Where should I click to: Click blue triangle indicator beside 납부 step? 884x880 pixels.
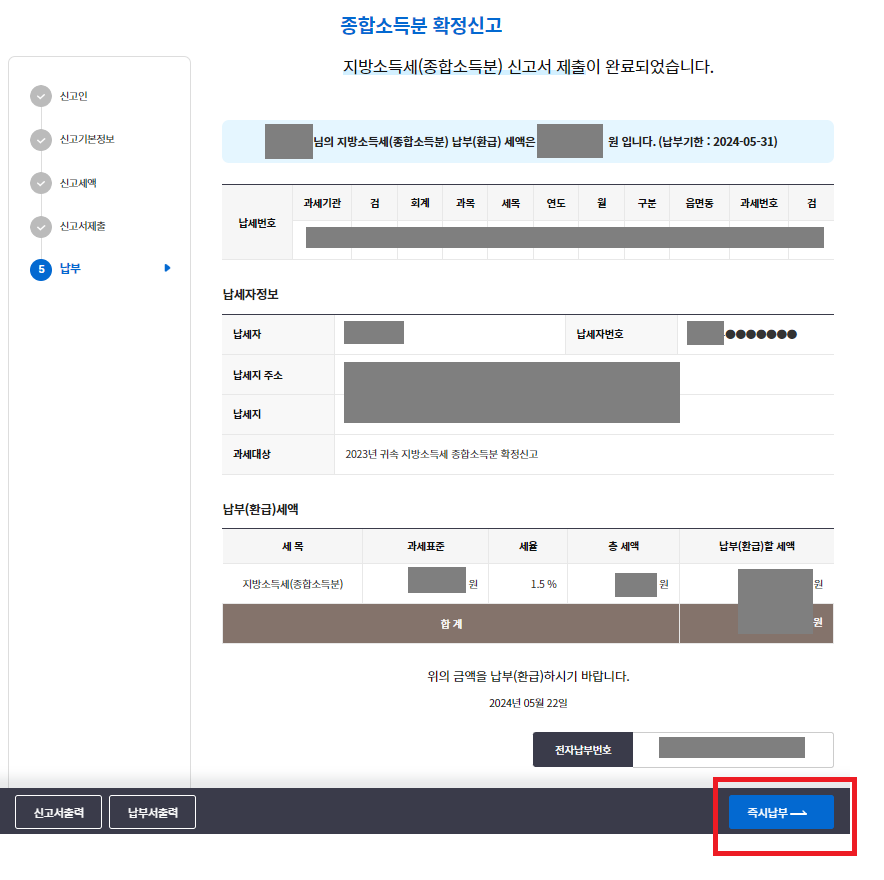166,269
